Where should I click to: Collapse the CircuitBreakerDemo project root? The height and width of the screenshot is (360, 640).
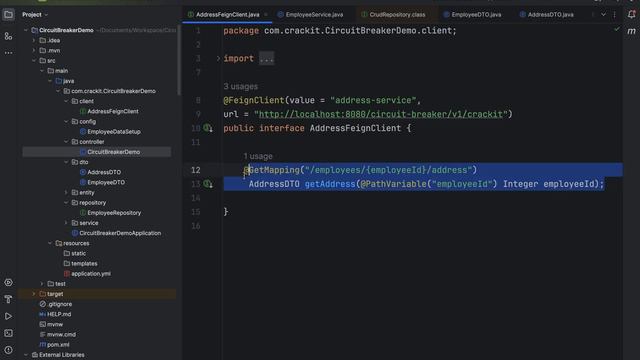coord(26,30)
